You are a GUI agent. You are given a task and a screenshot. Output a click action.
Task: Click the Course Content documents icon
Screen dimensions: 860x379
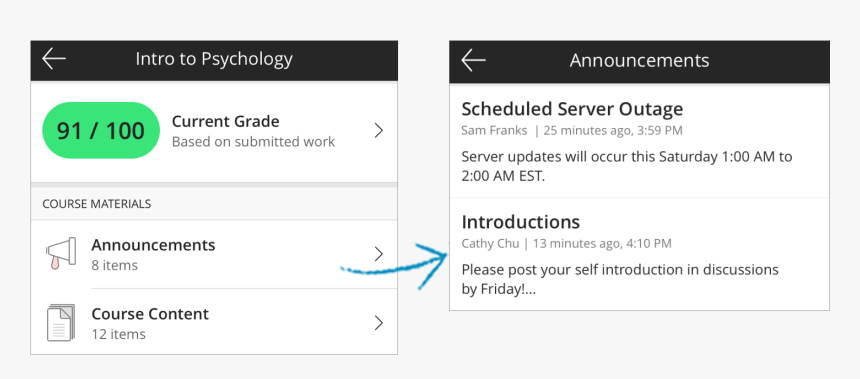click(60, 323)
